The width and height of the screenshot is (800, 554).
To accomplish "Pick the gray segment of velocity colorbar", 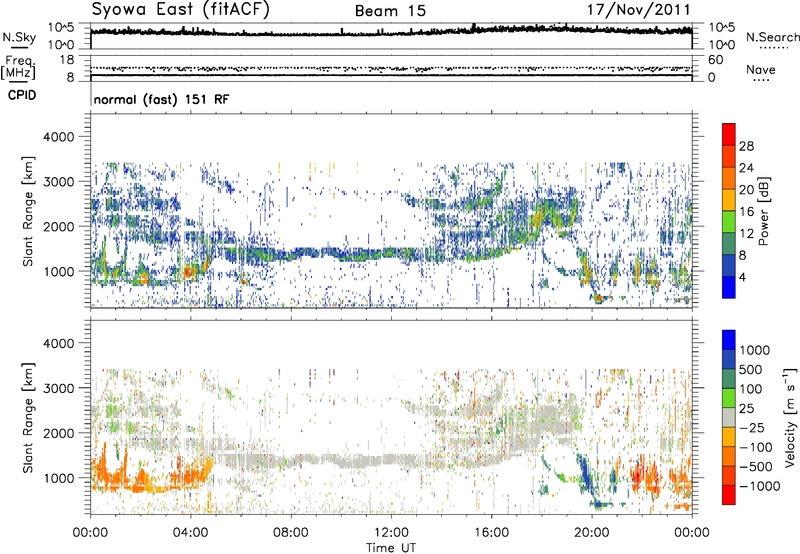I will [729, 417].
